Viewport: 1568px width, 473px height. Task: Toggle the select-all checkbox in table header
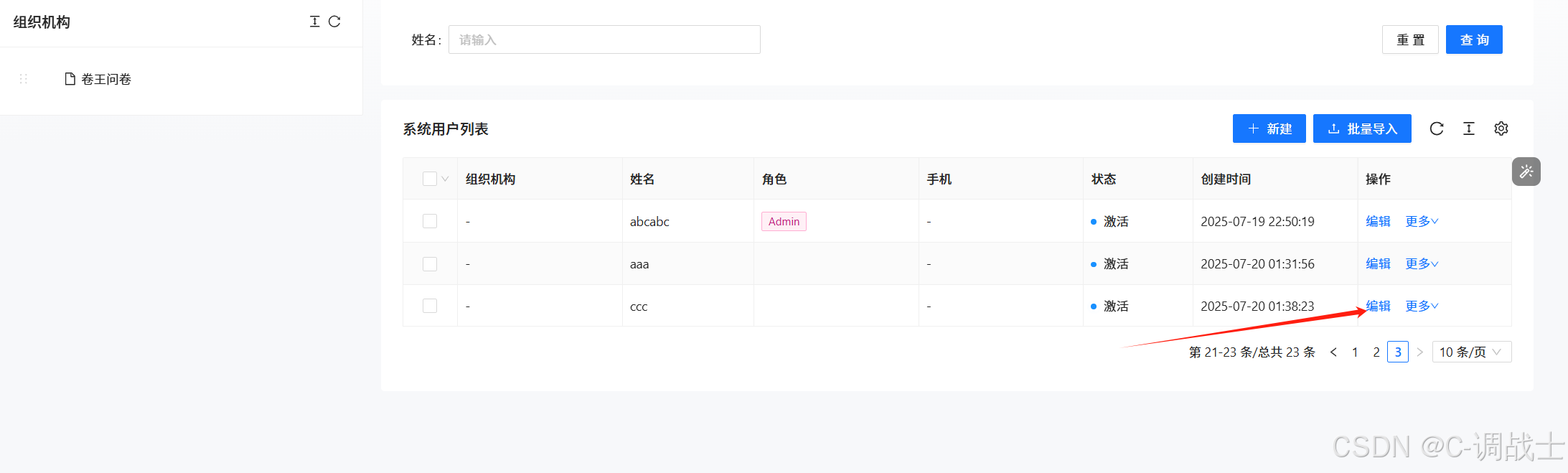pos(430,179)
